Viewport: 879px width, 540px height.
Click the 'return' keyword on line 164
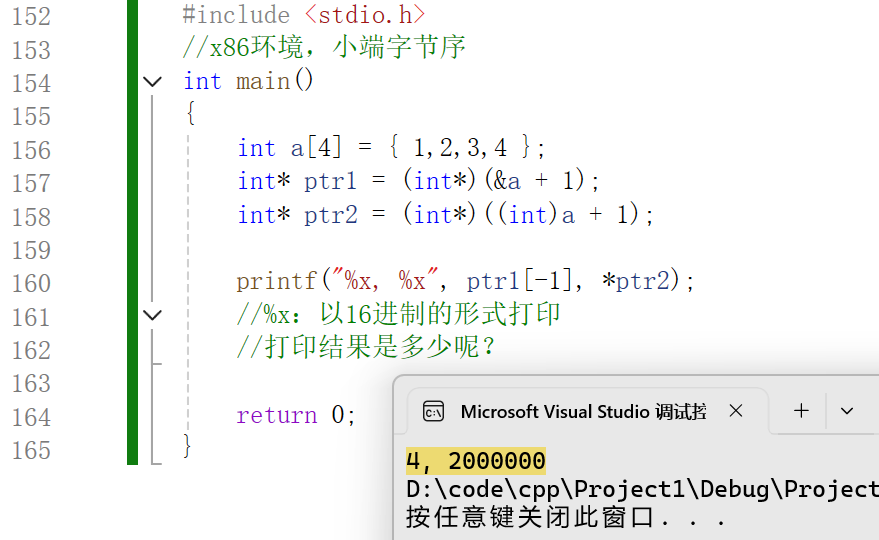pyautogui.click(x=276, y=416)
